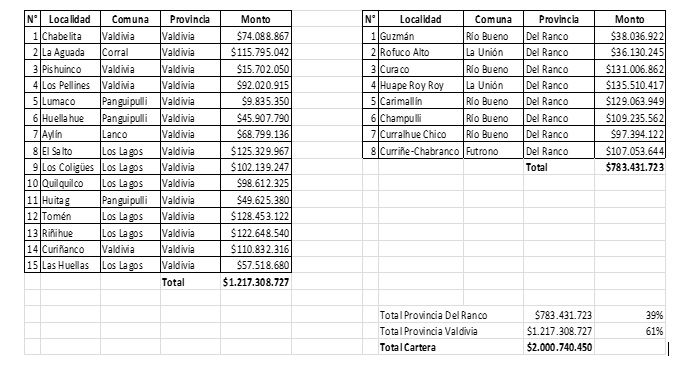682x366 pixels.
Task: Select the Chabelita locality cell
Action: [x=70, y=36]
